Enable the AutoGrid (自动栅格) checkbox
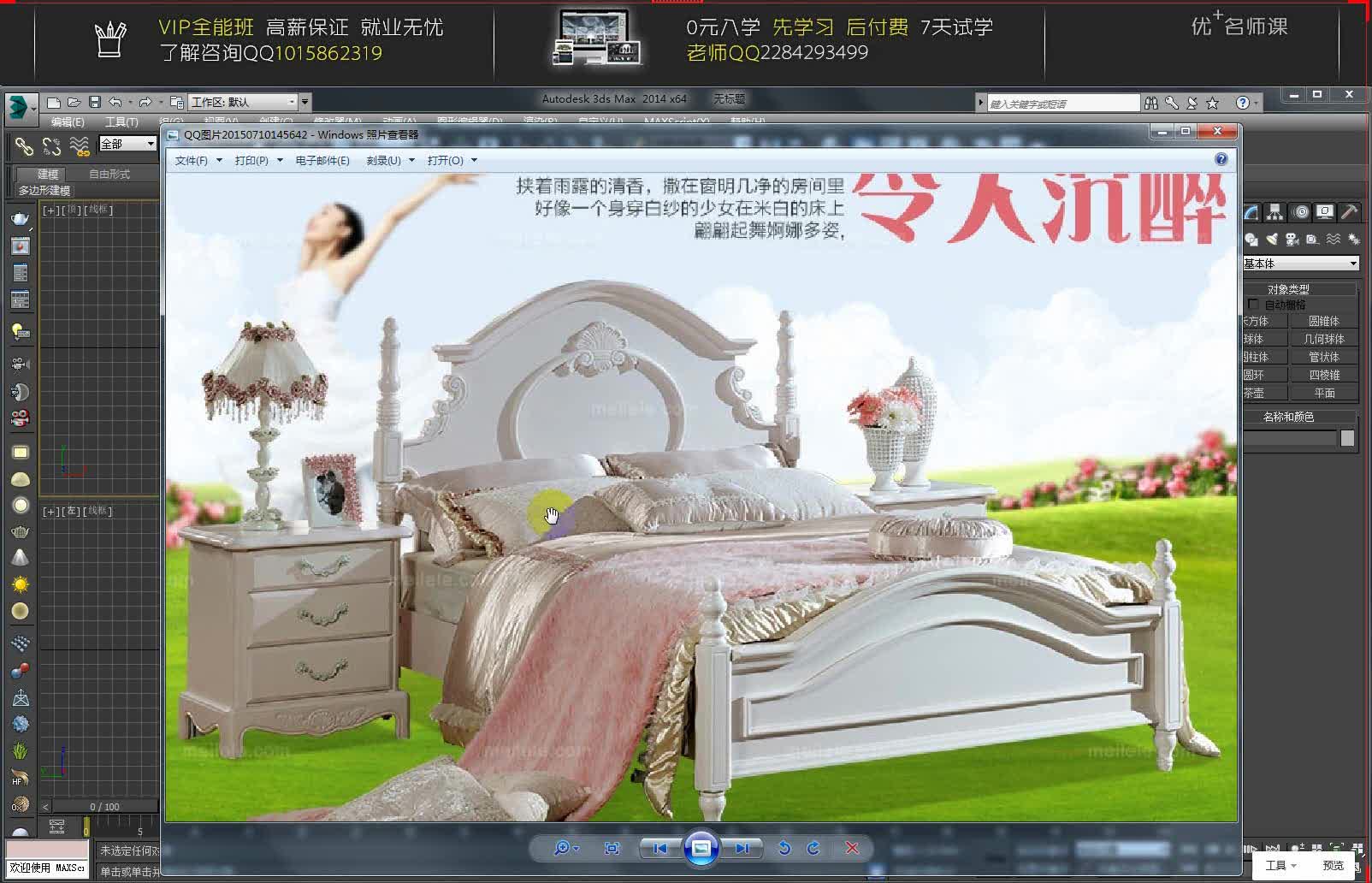 1252,304
